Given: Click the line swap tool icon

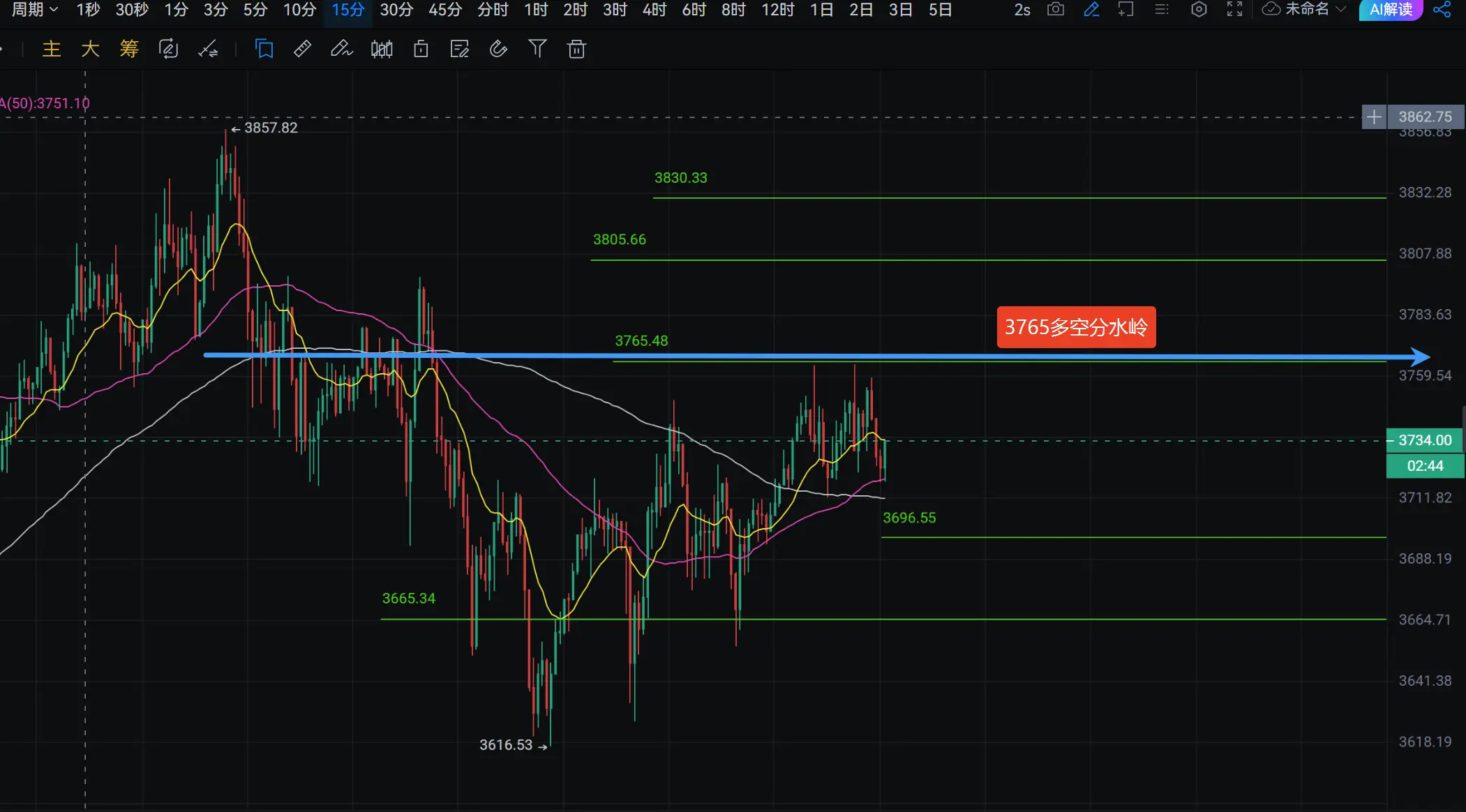Looking at the screenshot, I should [x=208, y=49].
